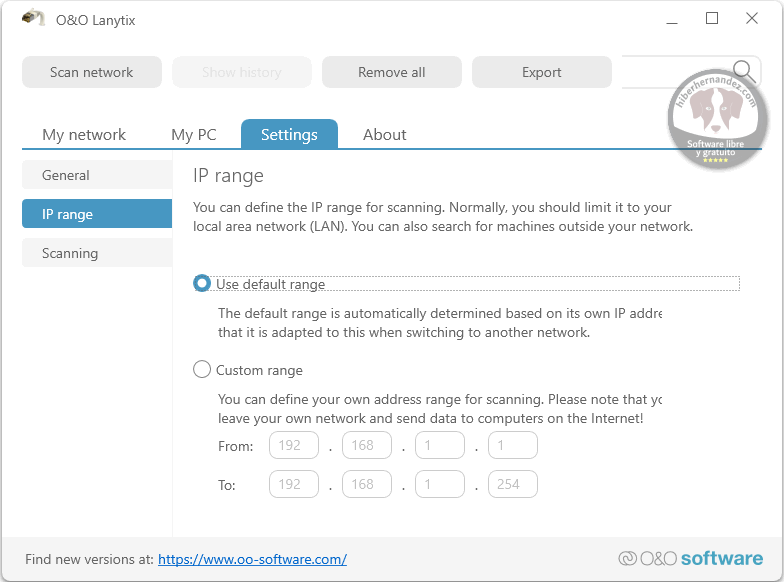Click the To first octet field 192

294,484
